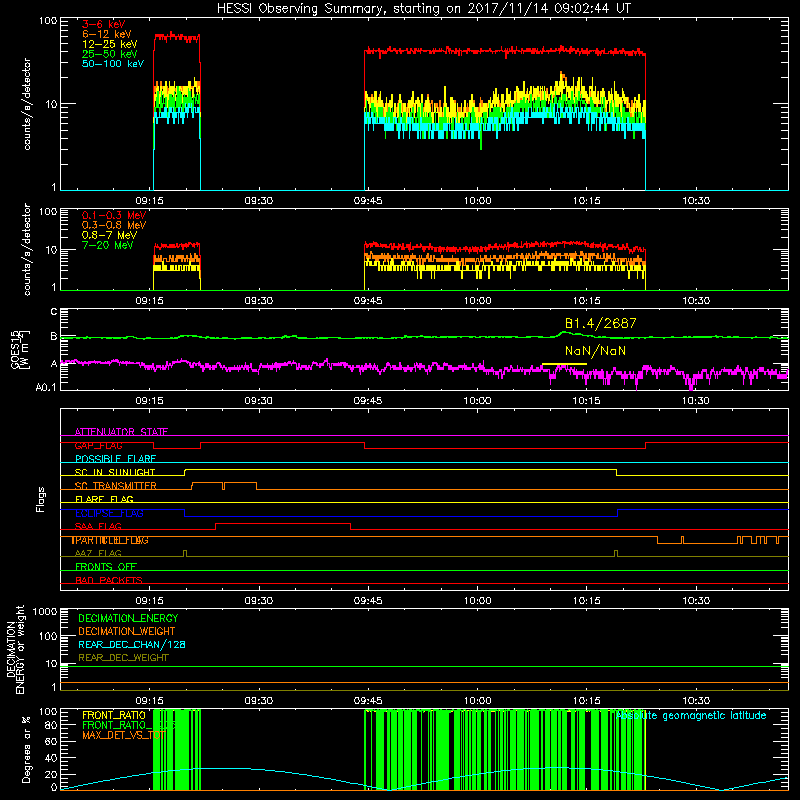Select the 0.1-0.3 MeV legend label
800x800 pixels.
(x=114, y=215)
